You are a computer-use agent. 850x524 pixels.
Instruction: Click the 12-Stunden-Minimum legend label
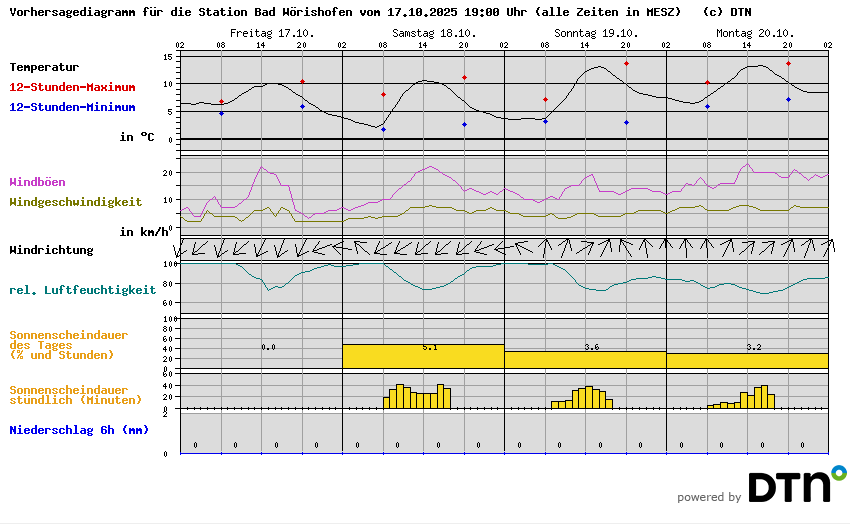[72, 107]
